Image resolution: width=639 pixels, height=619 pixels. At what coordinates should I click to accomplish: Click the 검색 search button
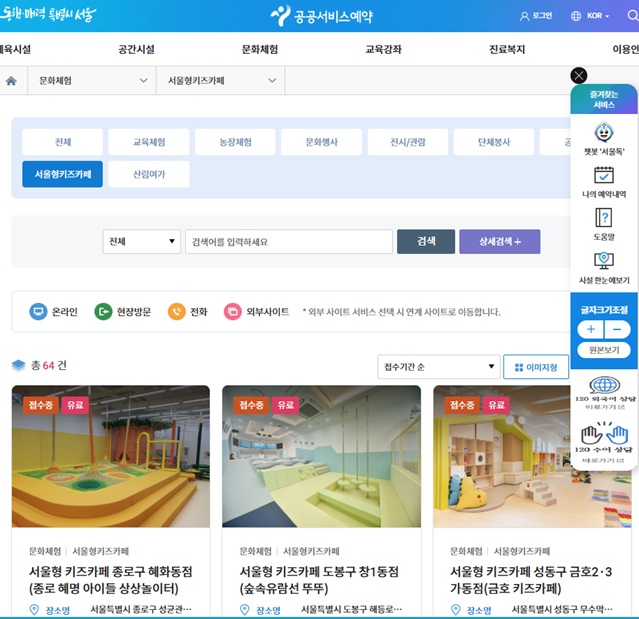(x=426, y=242)
